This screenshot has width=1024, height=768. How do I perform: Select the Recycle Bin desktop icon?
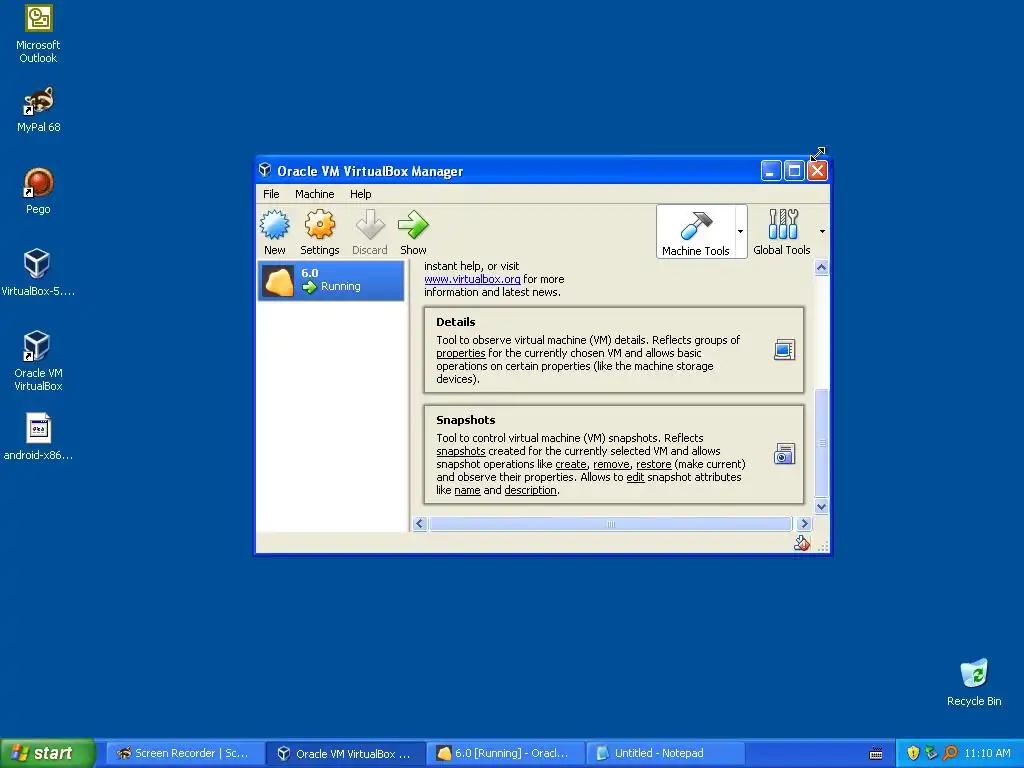coord(974,683)
